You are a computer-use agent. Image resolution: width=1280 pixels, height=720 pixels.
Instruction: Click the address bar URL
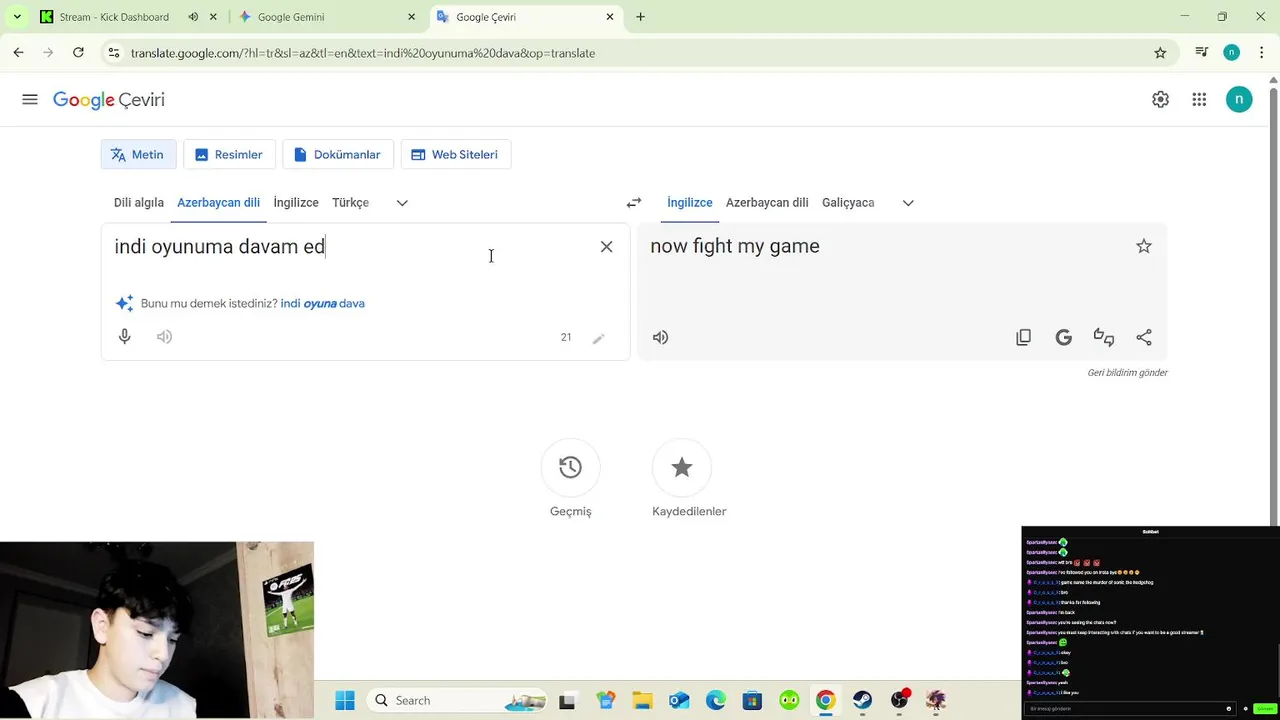coord(362,53)
